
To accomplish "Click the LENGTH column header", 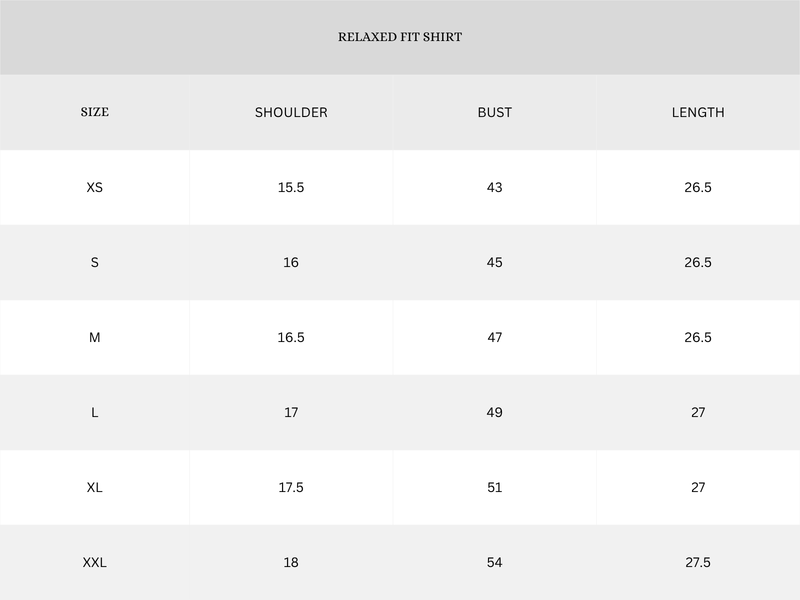I will click(x=698, y=112).
